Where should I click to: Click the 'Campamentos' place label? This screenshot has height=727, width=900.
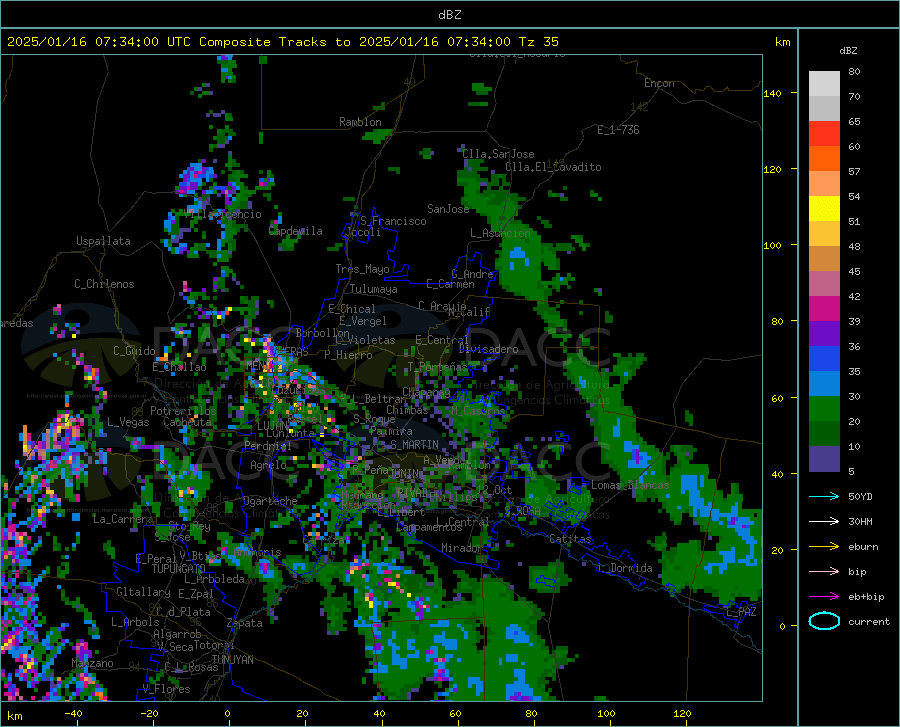[429, 527]
